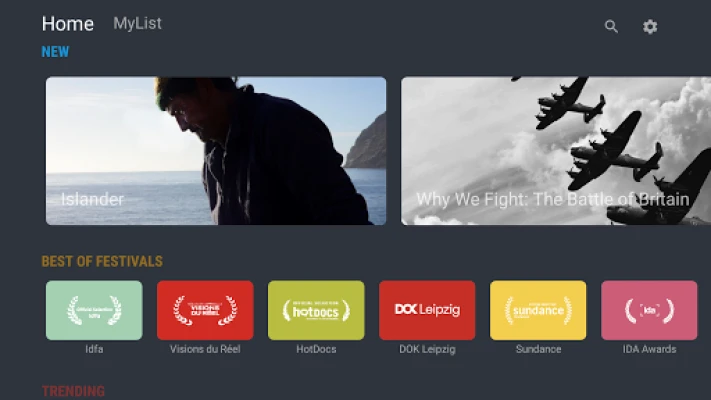Open Why We Fight: The Battle of Britain

point(556,151)
